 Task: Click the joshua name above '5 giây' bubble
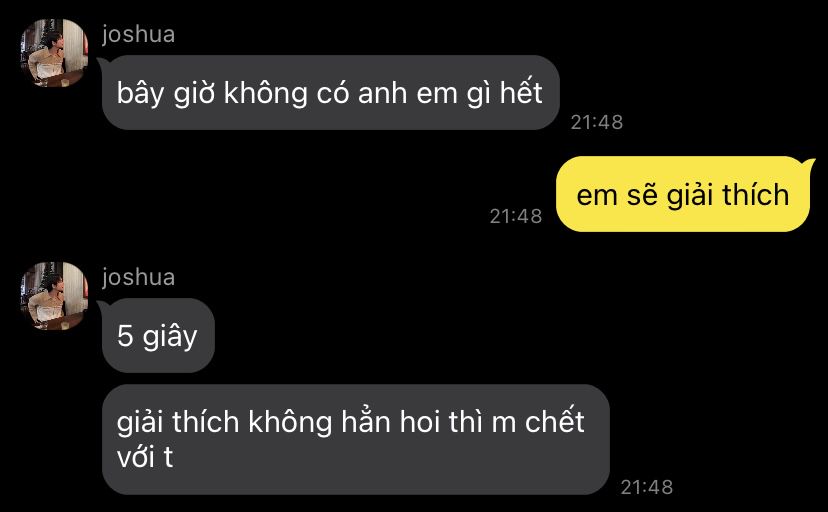click(138, 277)
